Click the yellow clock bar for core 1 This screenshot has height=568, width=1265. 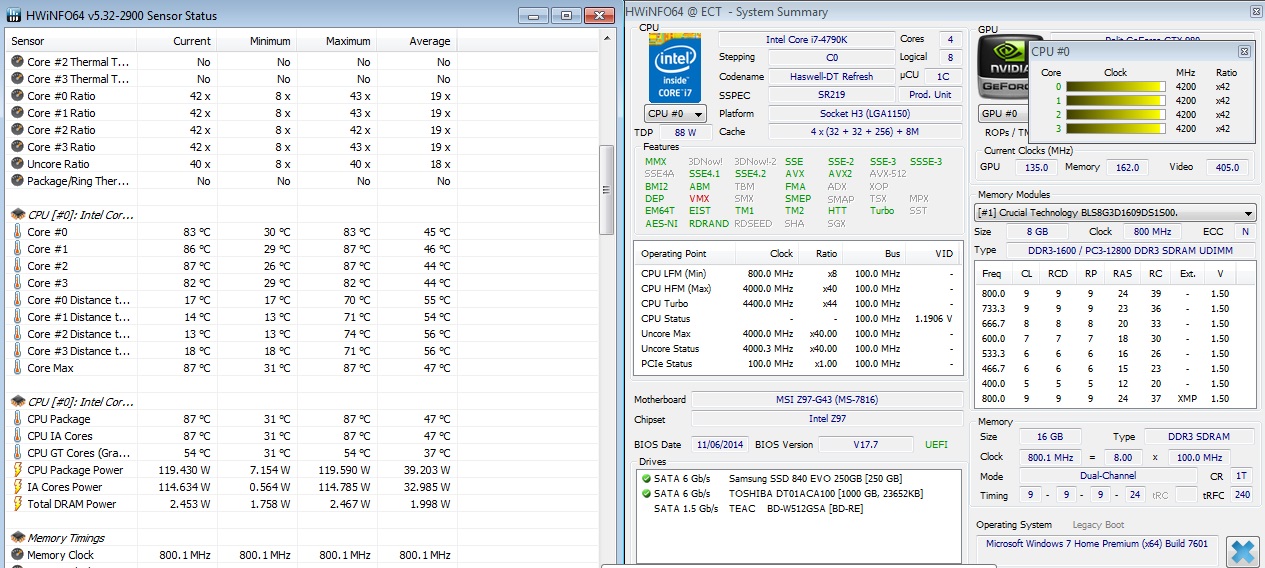coord(1116,101)
